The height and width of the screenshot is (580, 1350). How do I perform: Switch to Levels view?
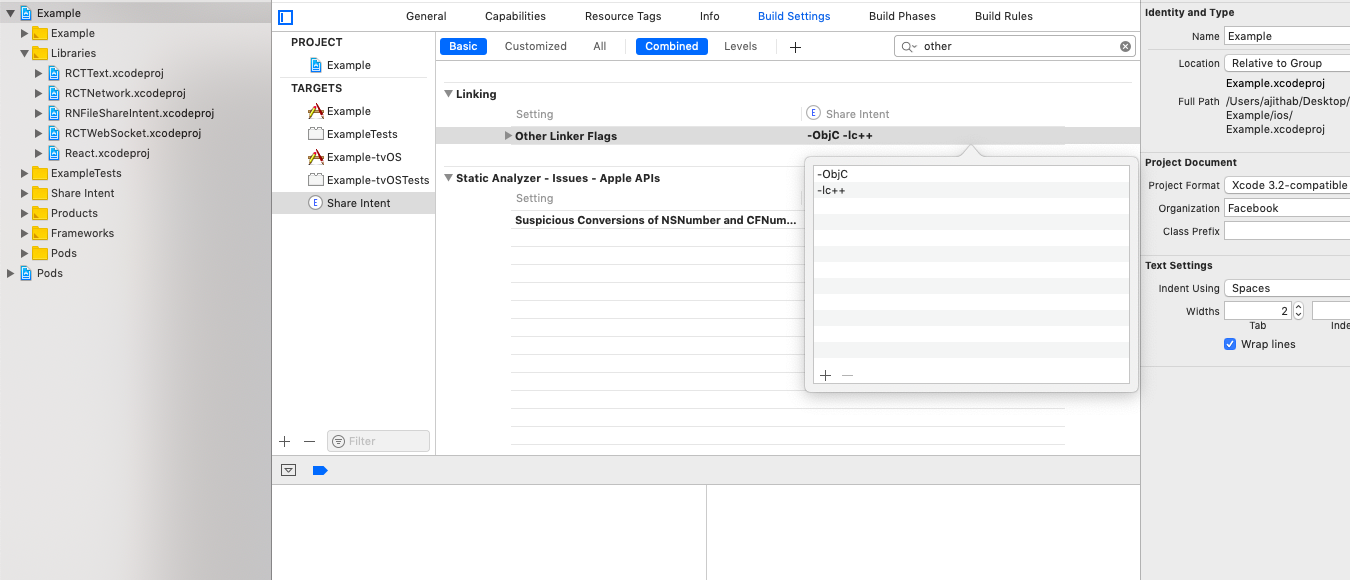tap(740, 46)
